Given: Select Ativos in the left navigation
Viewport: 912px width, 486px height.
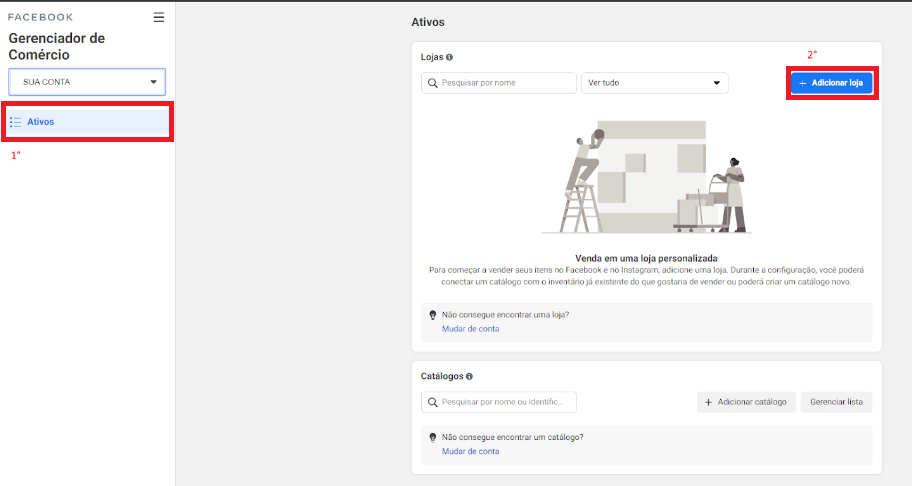Looking at the screenshot, I should coord(41,122).
